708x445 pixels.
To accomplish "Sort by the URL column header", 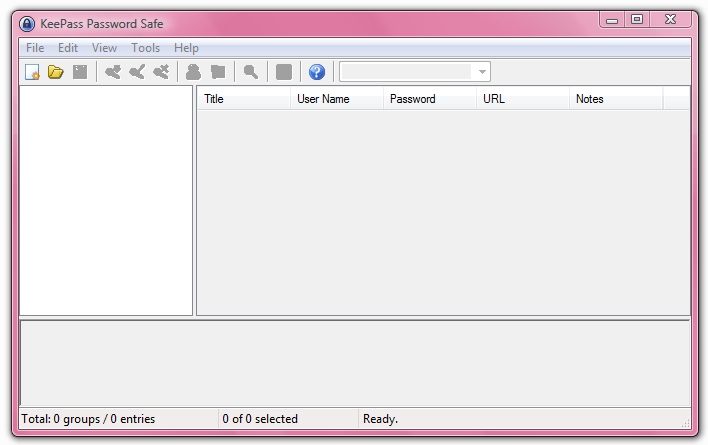I will pos(523,99).
